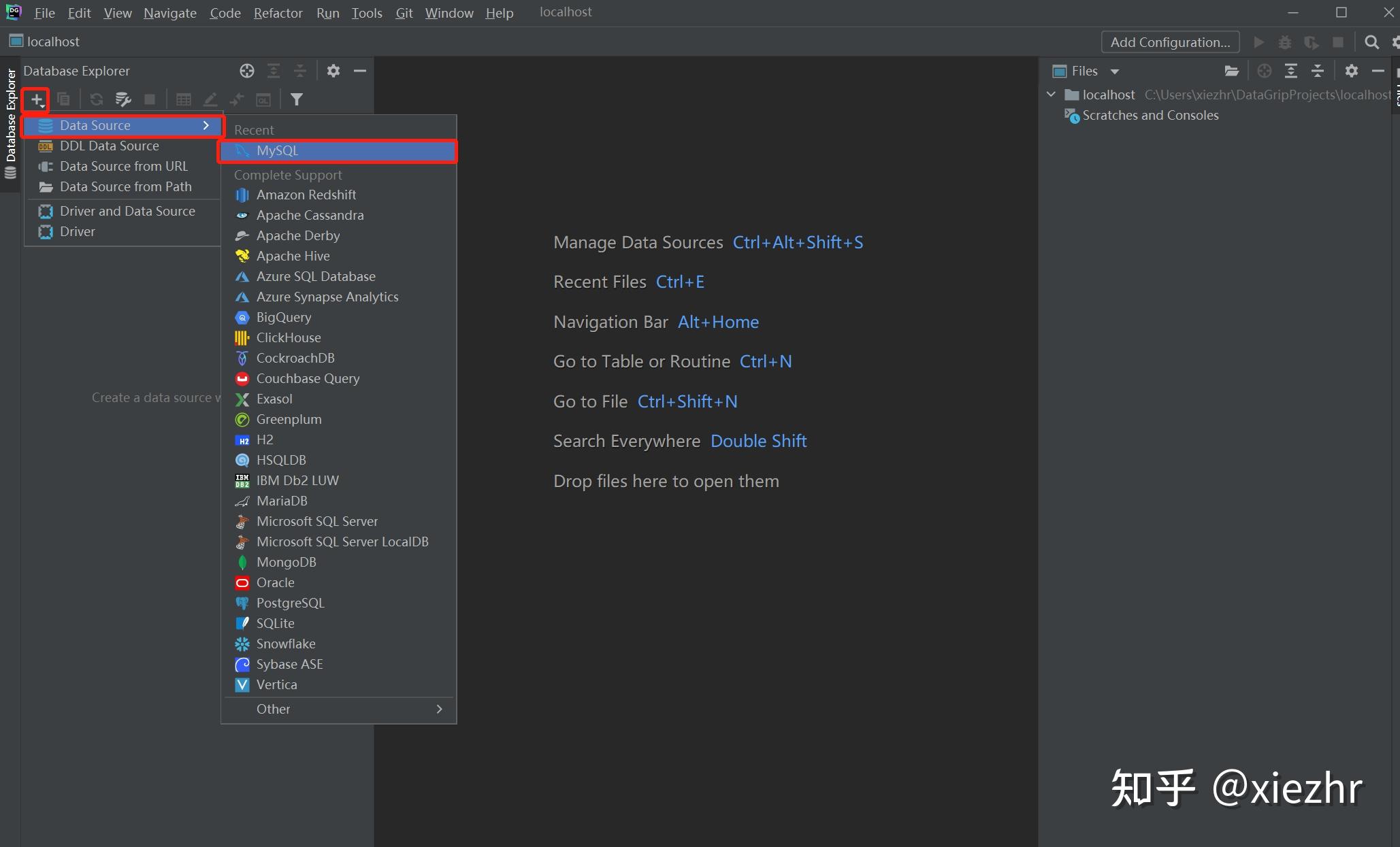The width and height of the screenshot is (1400, 847).
Task: Click the Snowflake icon in list
Action: 242,644
